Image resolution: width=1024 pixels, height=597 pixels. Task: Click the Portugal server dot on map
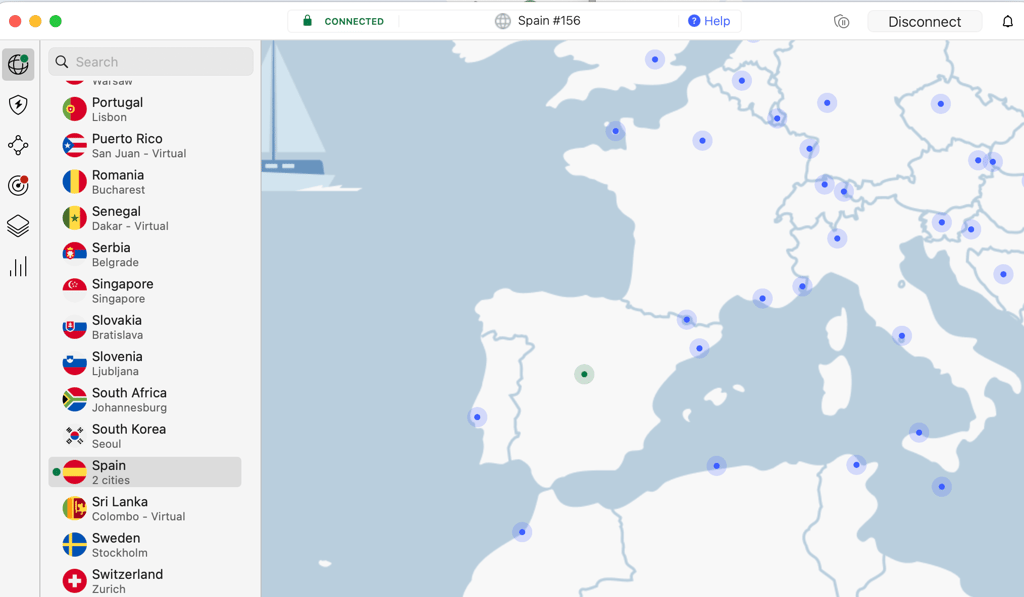tap(477, 417)
